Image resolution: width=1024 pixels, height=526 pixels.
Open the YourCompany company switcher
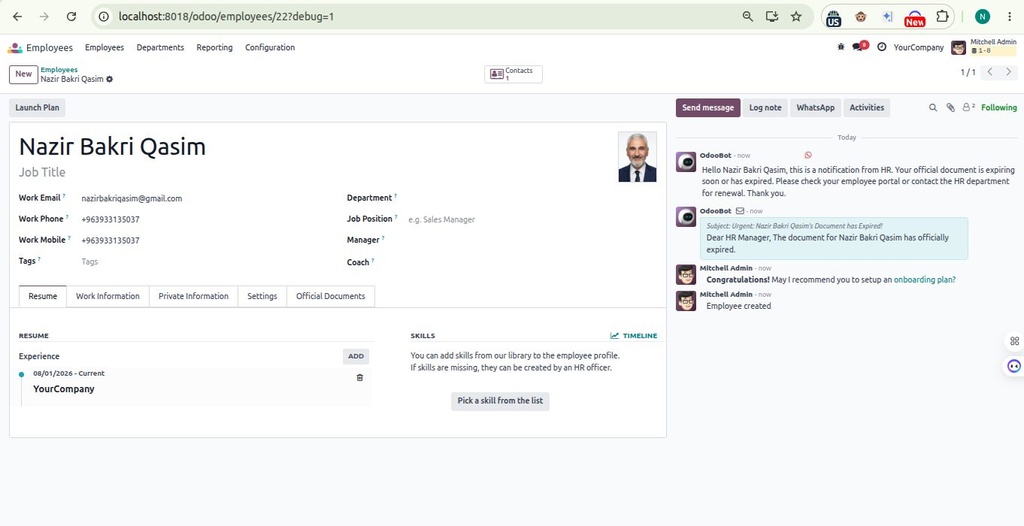pyautogui.click(x=918, y=48)
